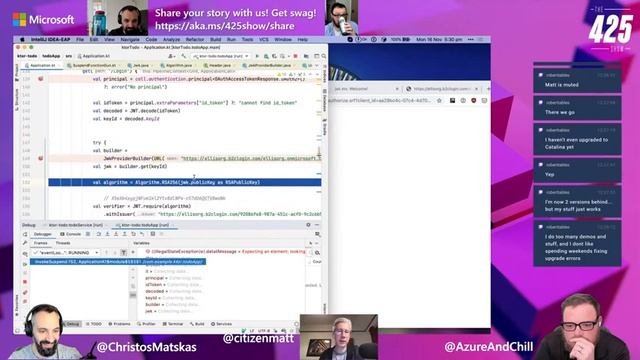
Task: Toggle the breakpoint on the val principal line
Action: pos(41,79)
